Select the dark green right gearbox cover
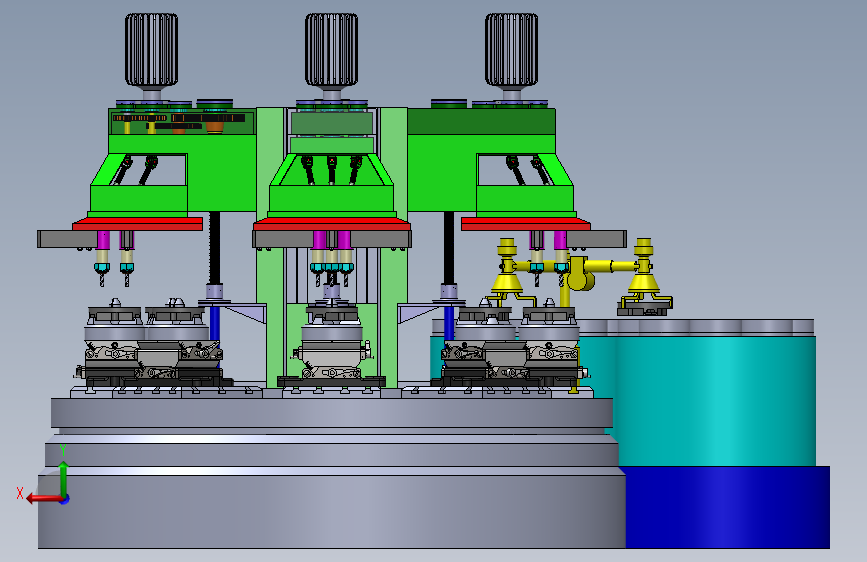 (x=482, y=122)
